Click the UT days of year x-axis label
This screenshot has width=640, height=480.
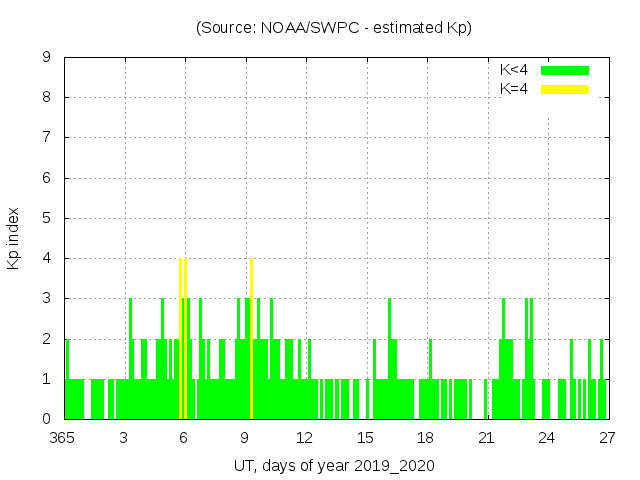(x=334, y=466)
